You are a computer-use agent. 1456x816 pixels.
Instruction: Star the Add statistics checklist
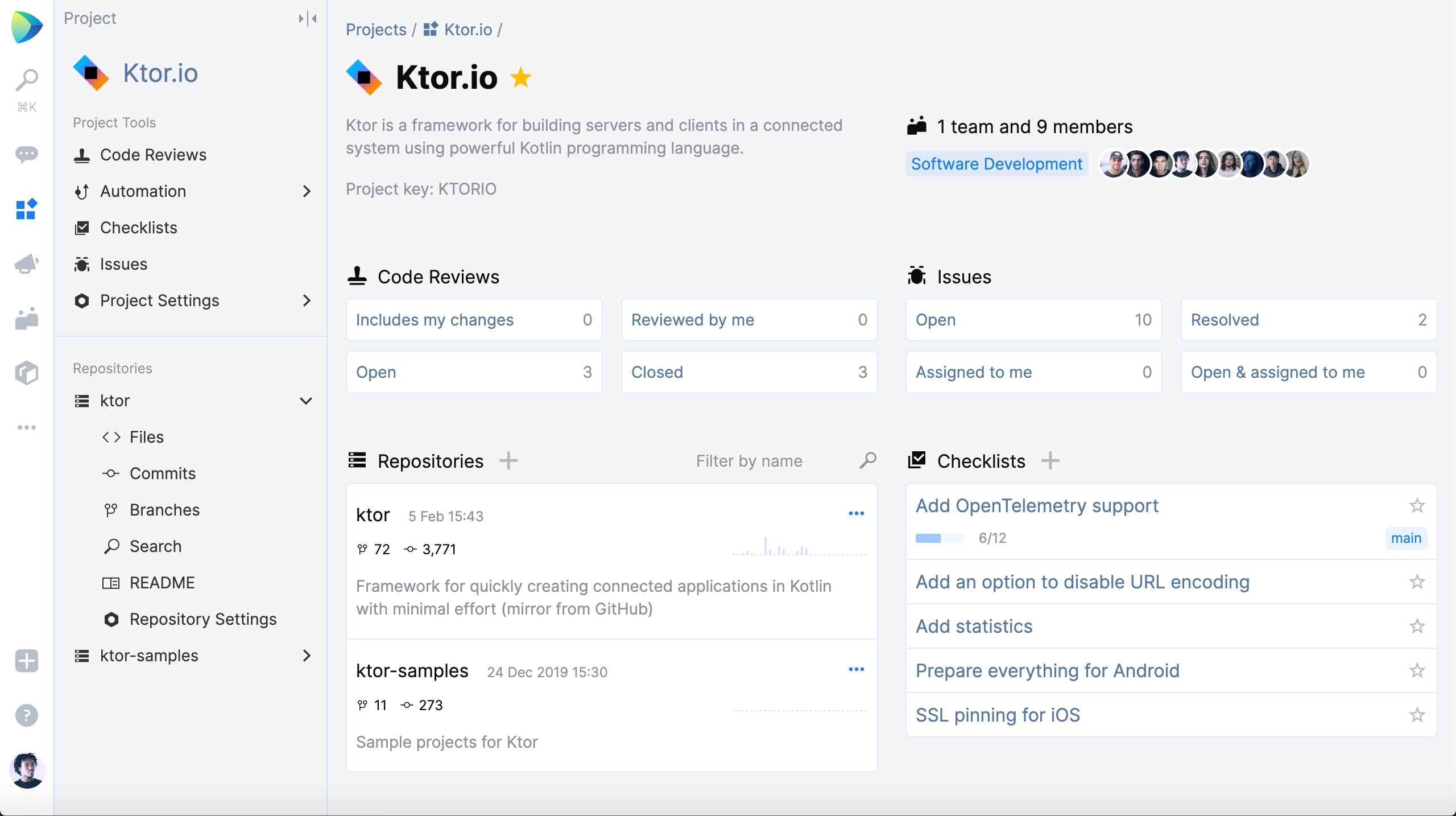tap(1417, 626)
